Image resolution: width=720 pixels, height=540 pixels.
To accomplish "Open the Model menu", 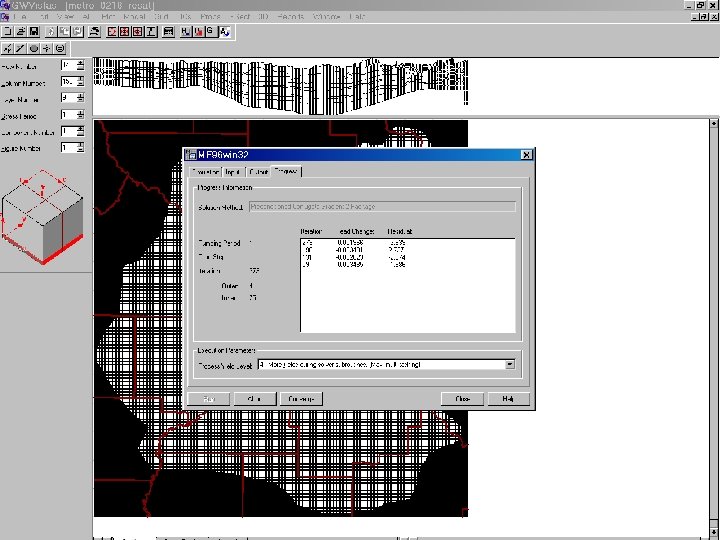I will coord(135,17).
